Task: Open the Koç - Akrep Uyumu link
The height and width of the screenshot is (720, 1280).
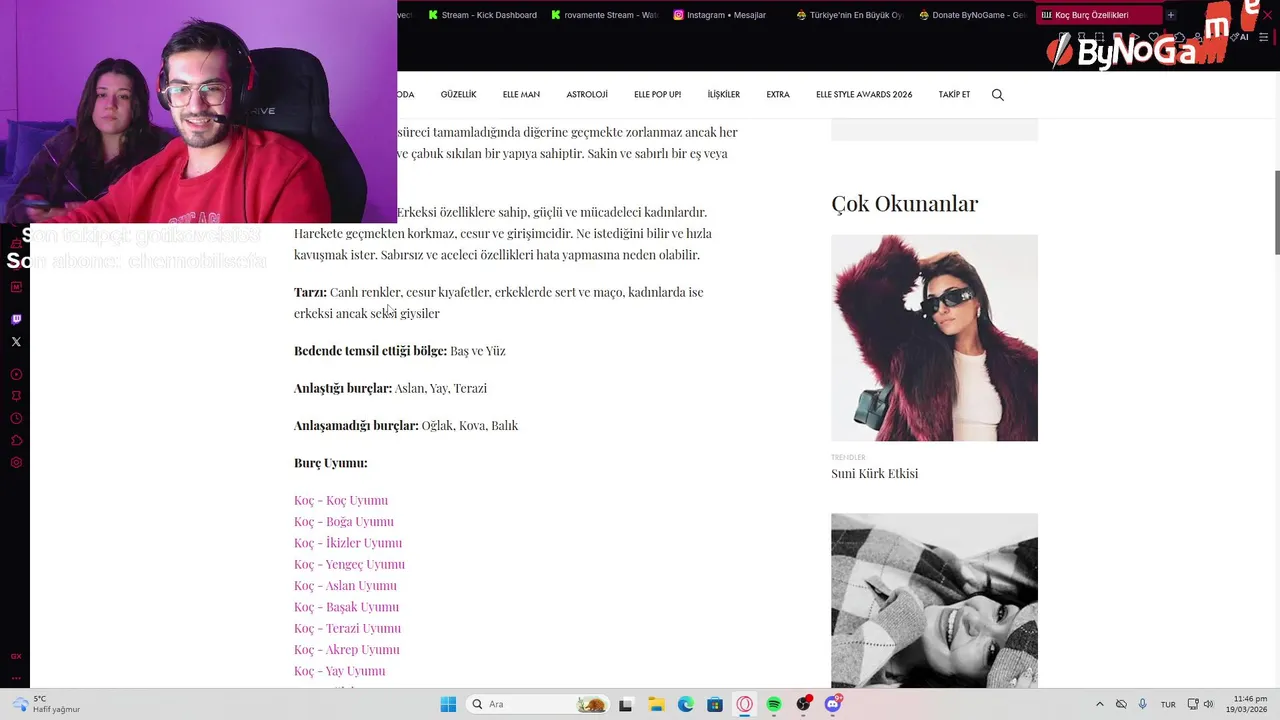Action: pyautogui.click(x=347, y=649)
